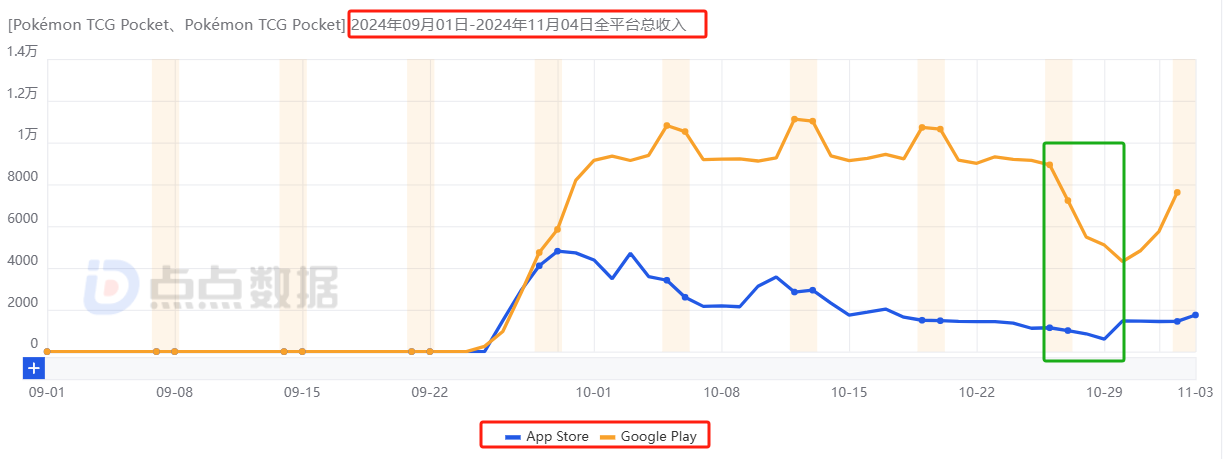Click the Pokémon TCG Pocket title text
1223x459 pixels.
pyautogui.click(x=177, y=24)
